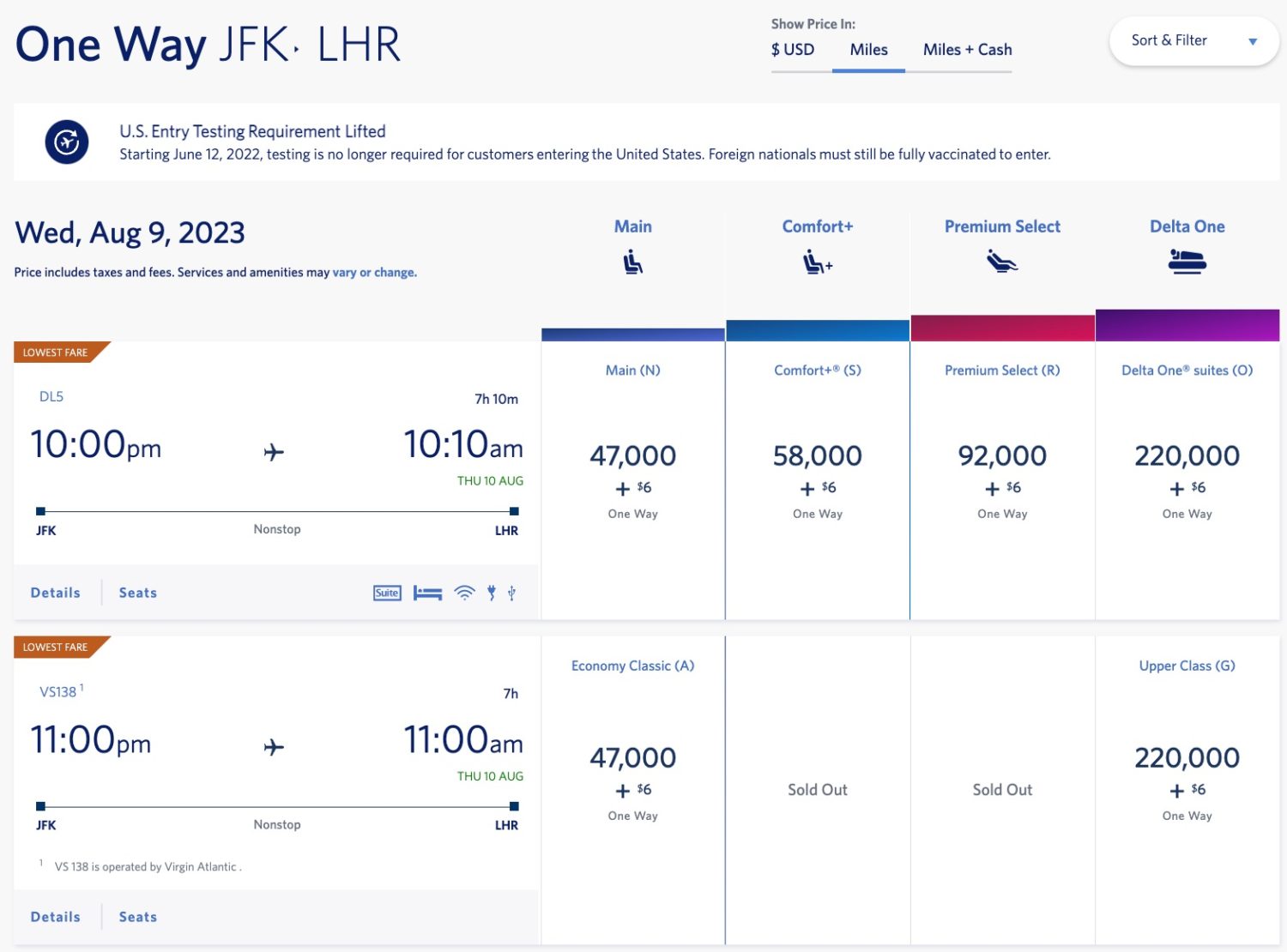The image size is (1287, 952).
Task: Click the Delta One lie-flat bed icon
Action: point(1187,262)
